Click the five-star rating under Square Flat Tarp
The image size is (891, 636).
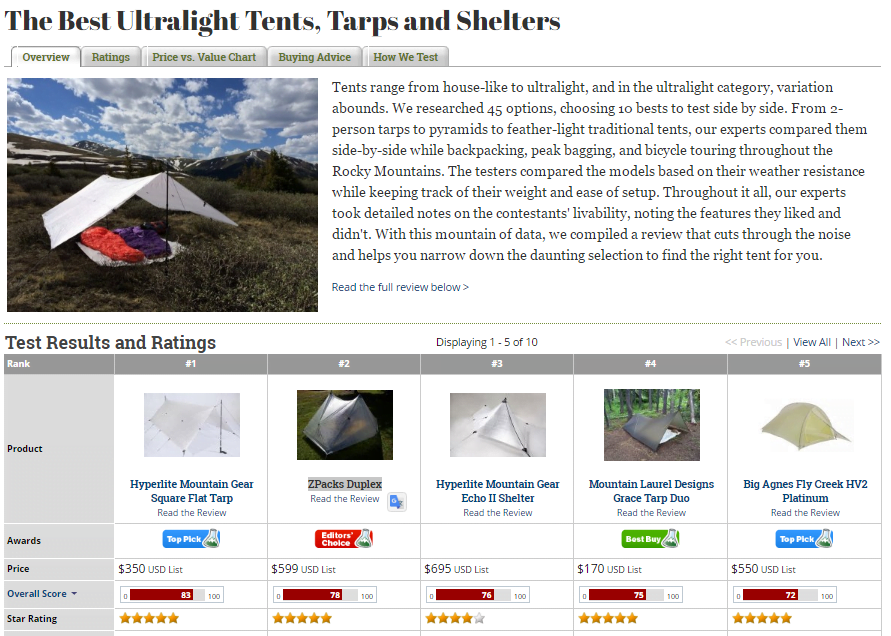coord(149,618)
